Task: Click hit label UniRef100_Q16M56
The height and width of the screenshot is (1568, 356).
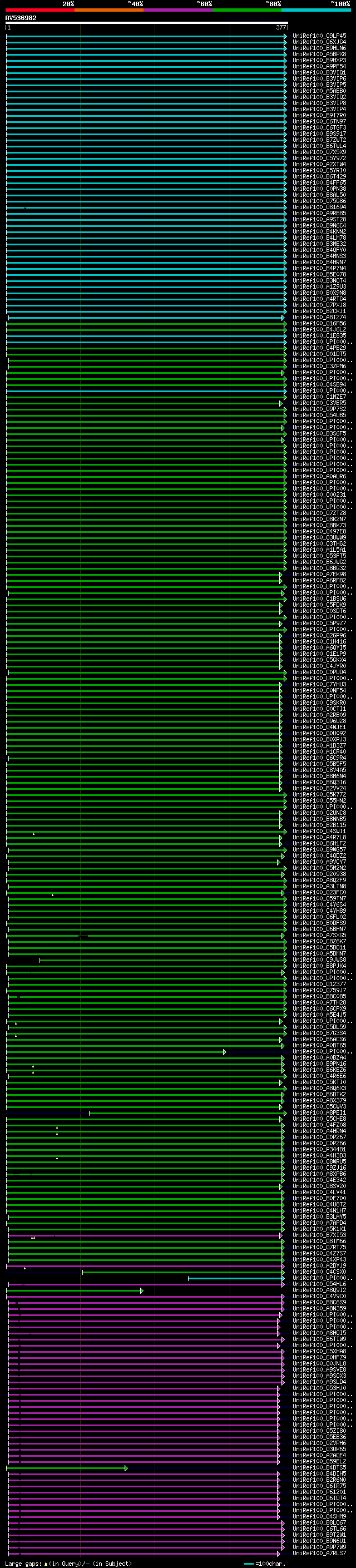Action: coord(319,323)
